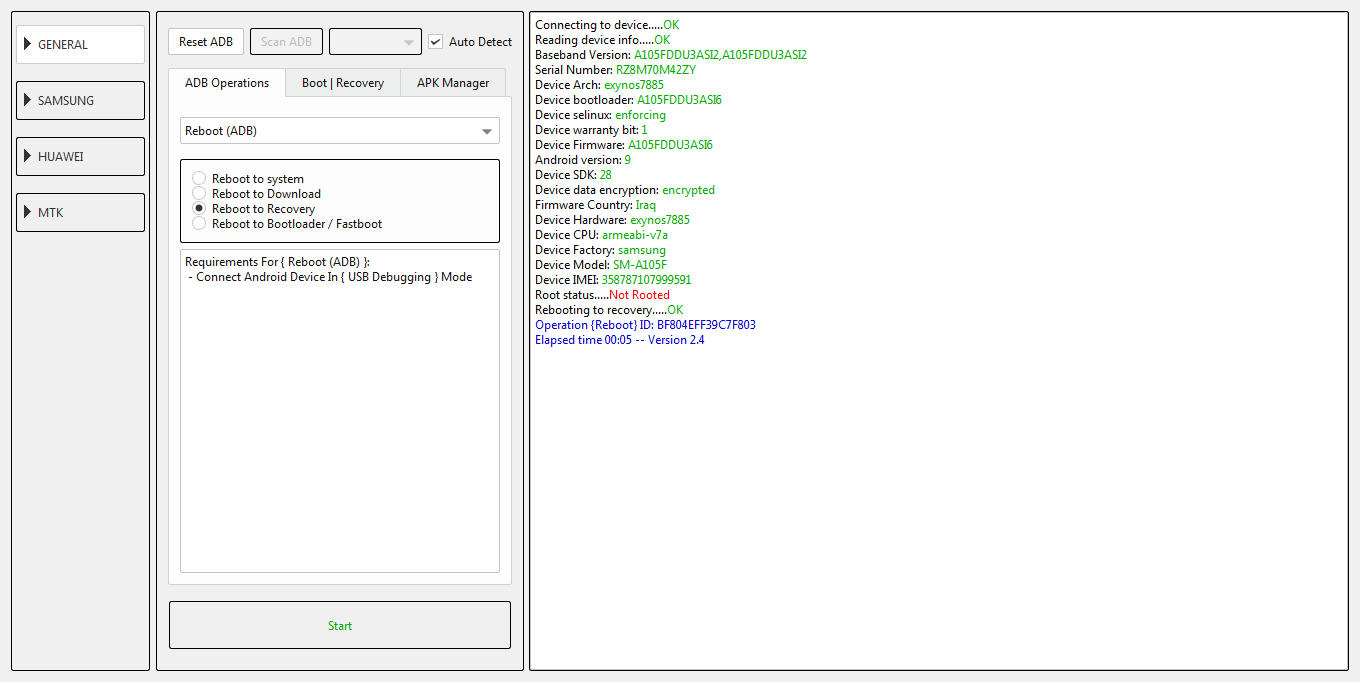Click the Root status Not Rooted line
This screenshot has width=1360, height=682.
click(602, 295)
